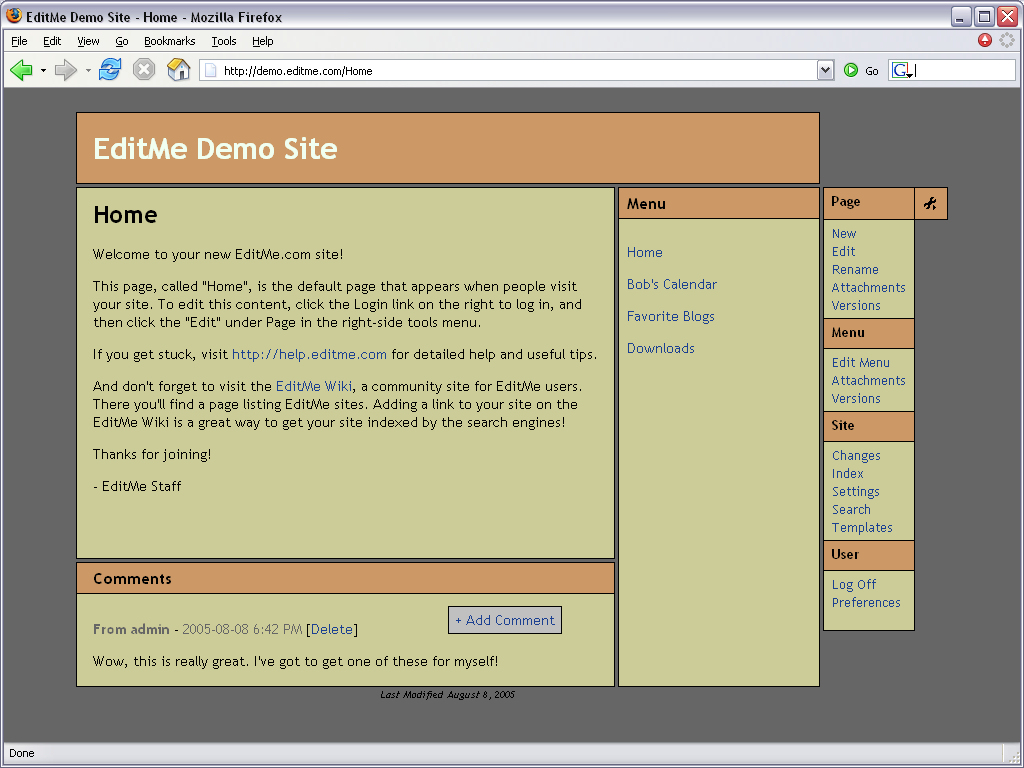Click the page icon in the address bar
This screenshot has height=768, width=1024.
(210, 71)
